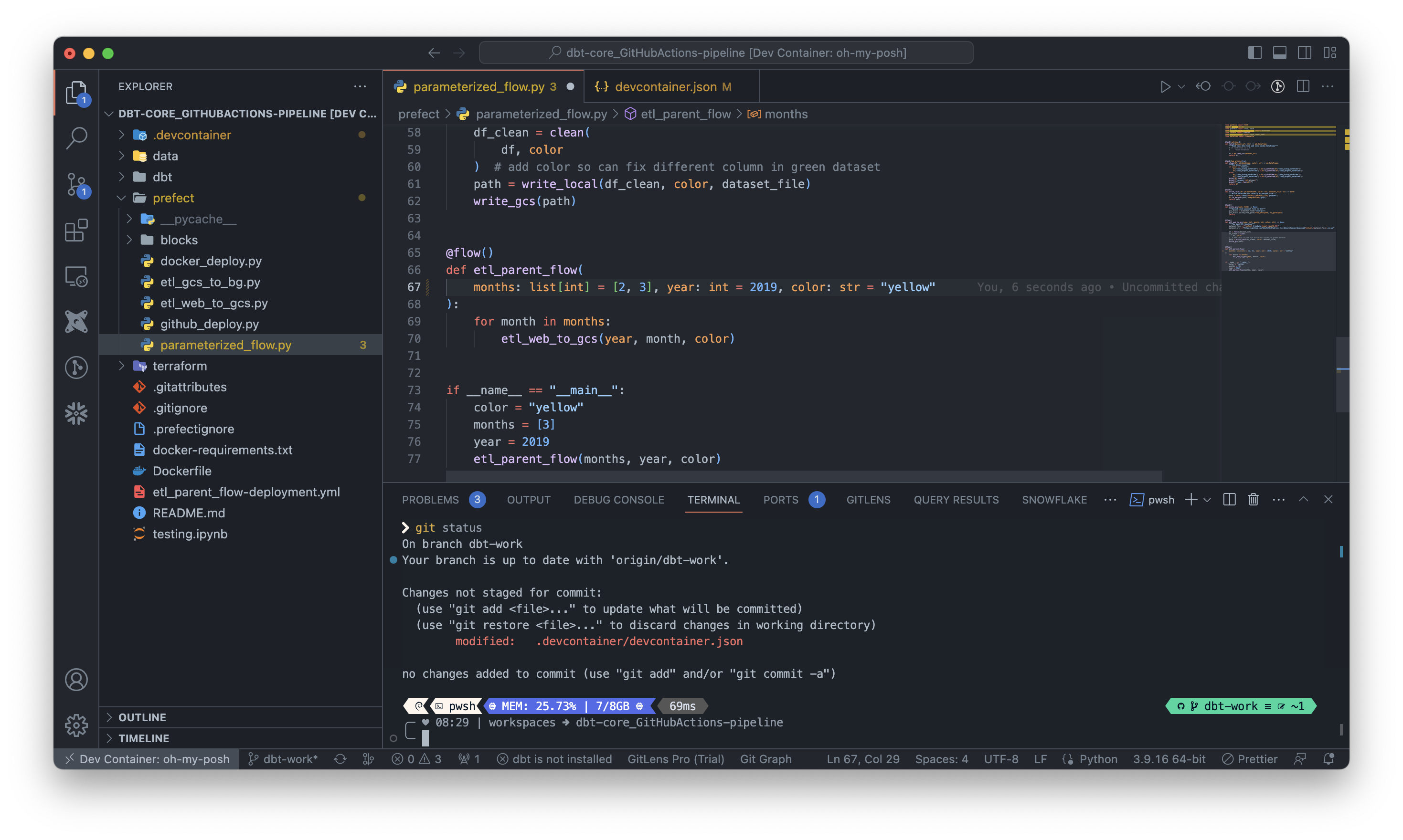
Task: Synchronize changes icon in status bar
Action: tap(340, 759)
